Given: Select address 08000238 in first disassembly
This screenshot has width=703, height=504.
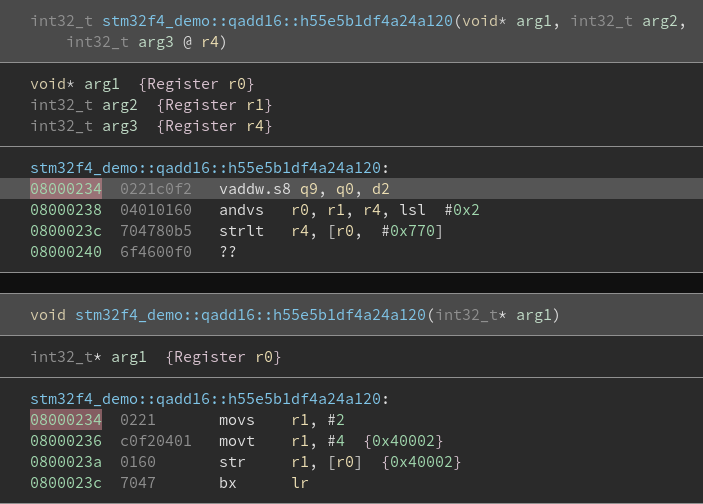Looking at the screenshot, I should 66,210.
